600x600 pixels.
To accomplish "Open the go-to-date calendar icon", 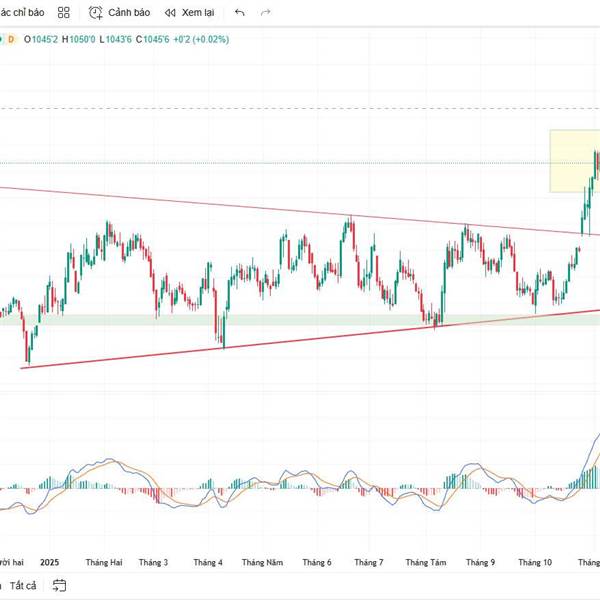I will (x=59, y=585).
